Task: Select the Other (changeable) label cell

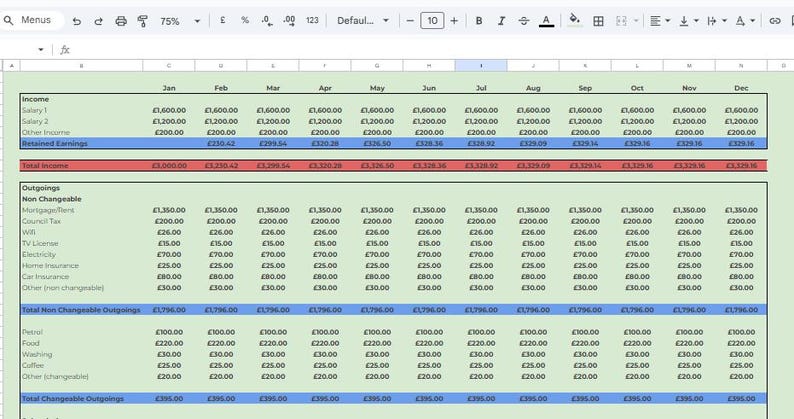Action: click(82, 376)
